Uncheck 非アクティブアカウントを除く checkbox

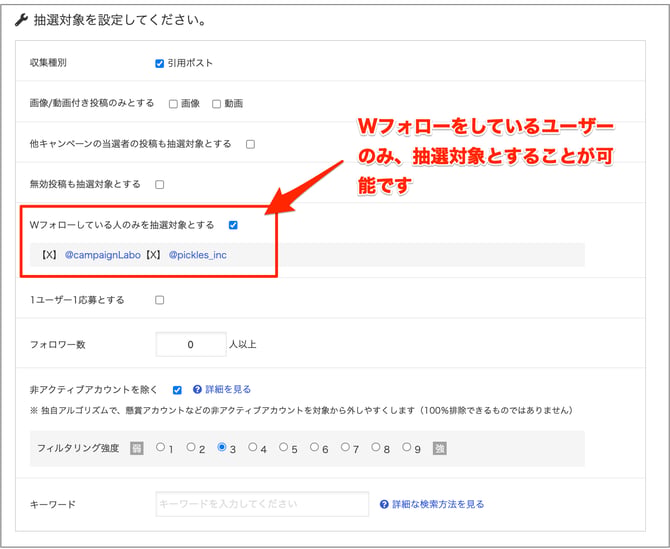click(x=177, y=390)
